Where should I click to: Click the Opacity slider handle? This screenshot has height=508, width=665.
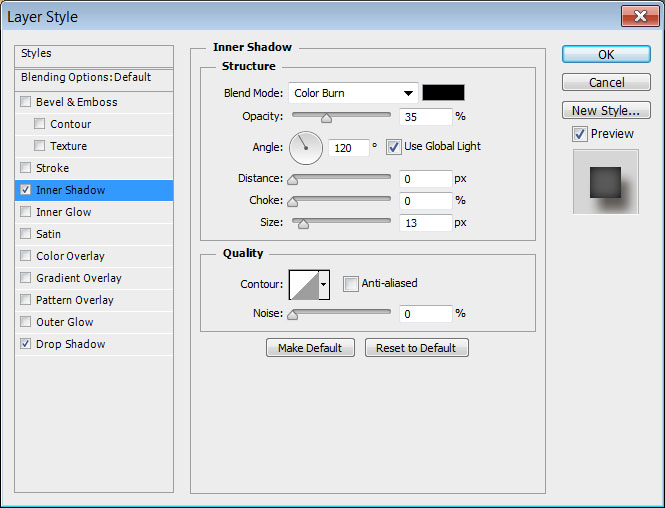point(326,118)
